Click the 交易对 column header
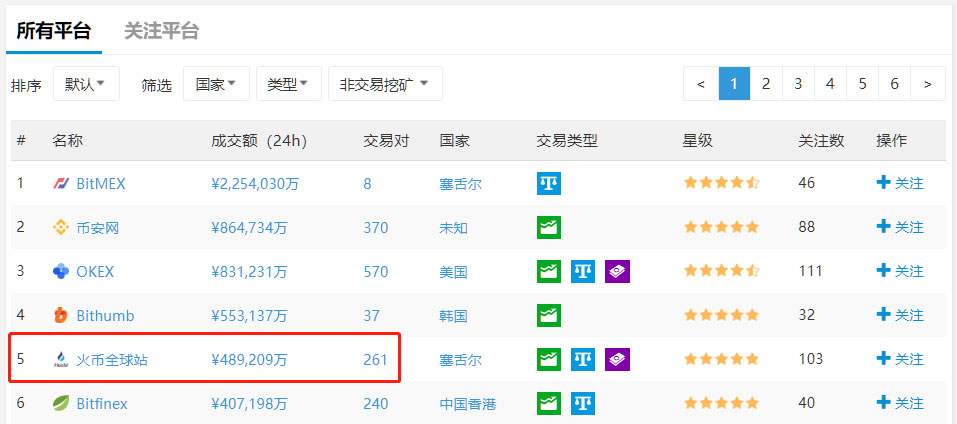Viewport: 957px width, 424px height. tap(386, 141)
